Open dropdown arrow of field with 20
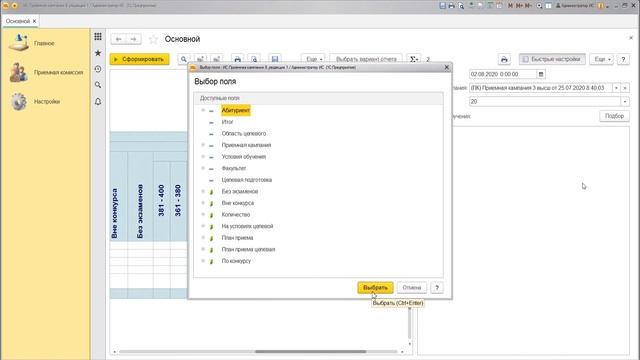640x360 pixels. click(625, 101)
